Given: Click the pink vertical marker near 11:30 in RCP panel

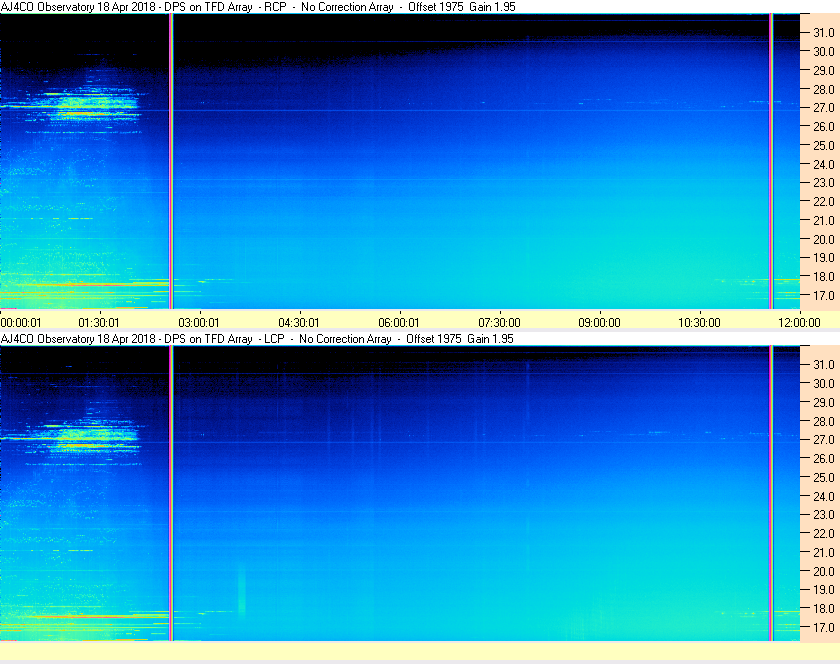Looking at the screenshot, I should [771, 161].
